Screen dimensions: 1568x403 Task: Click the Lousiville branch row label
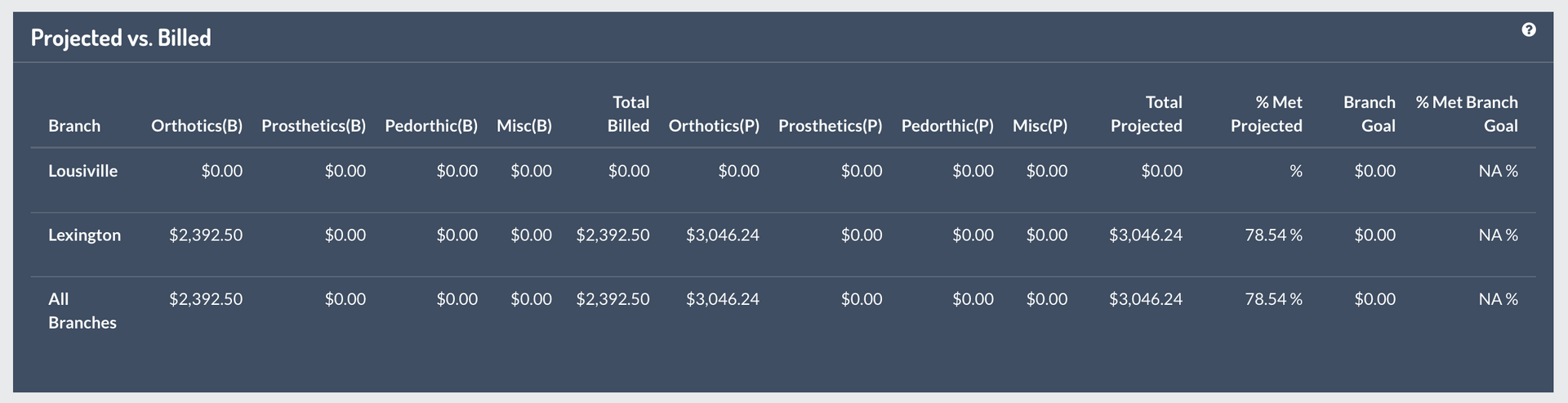click(x=82, y=171)
